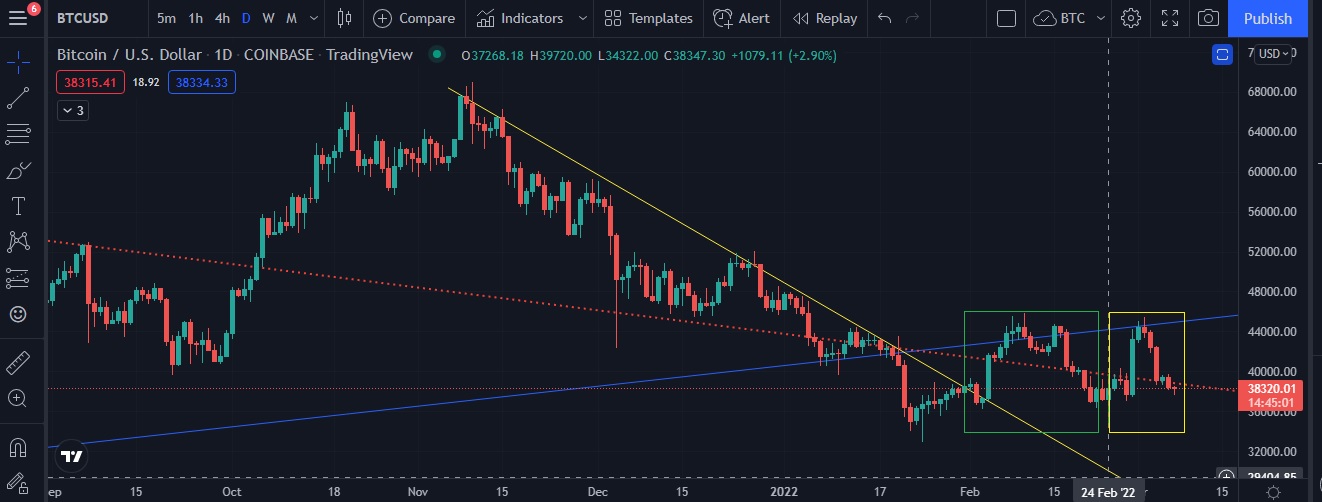The height and width of the screenshot is (502, 1322).
Task: Click the blue buy price 38334.33
Action: pyautogui.click(x=202, y=83)
